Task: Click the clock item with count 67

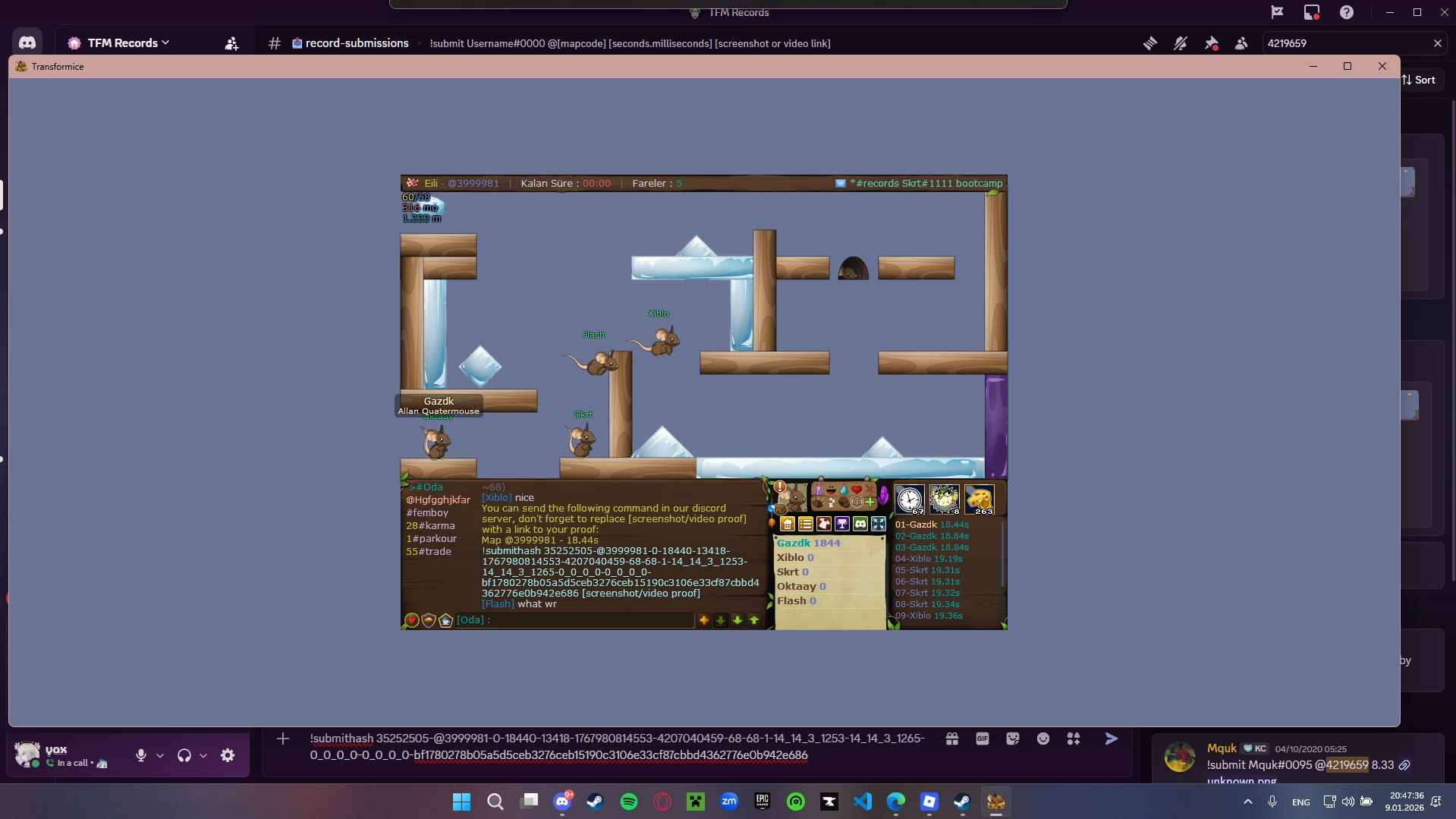Action: coord(910,499)
